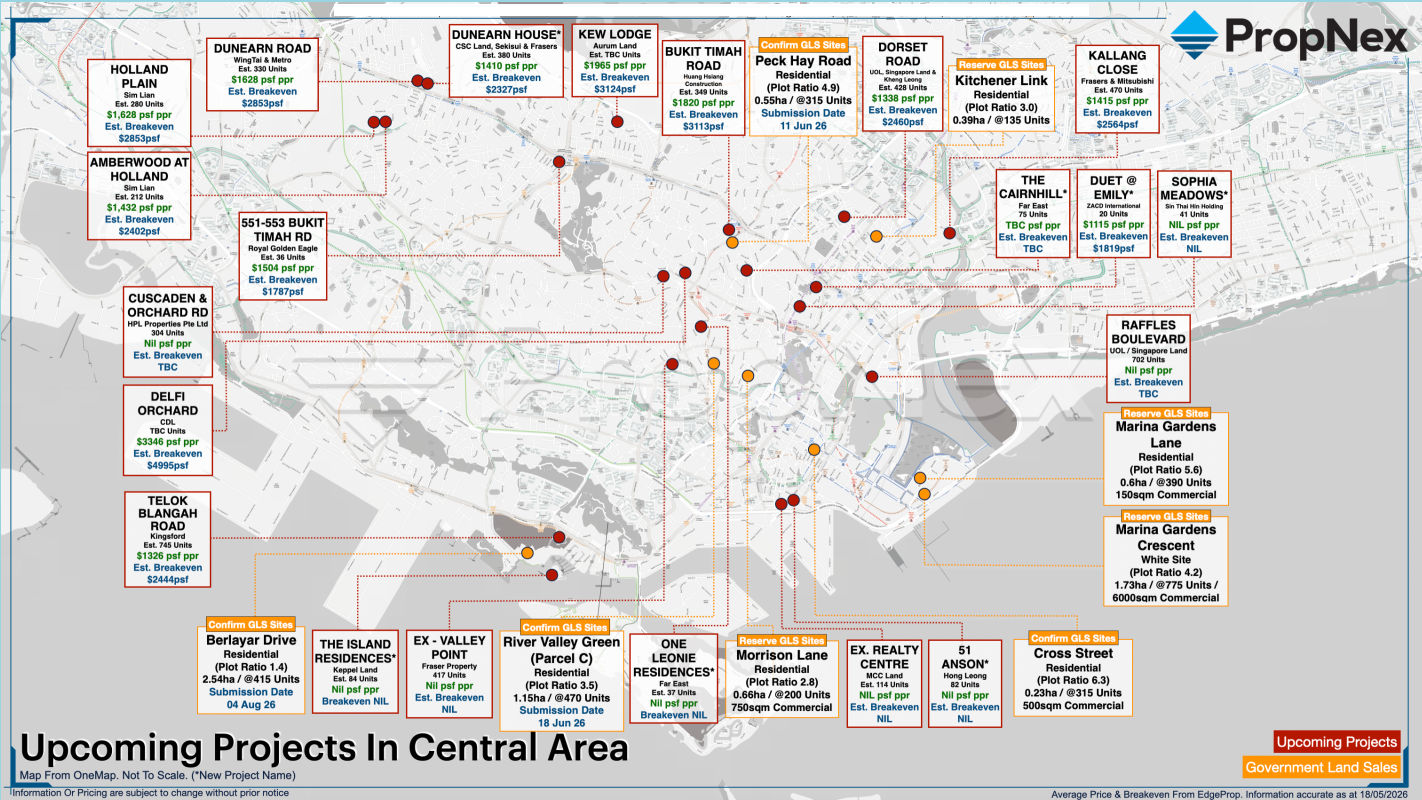Click the Marina Gardens Lane heading

pos(1166,435)
